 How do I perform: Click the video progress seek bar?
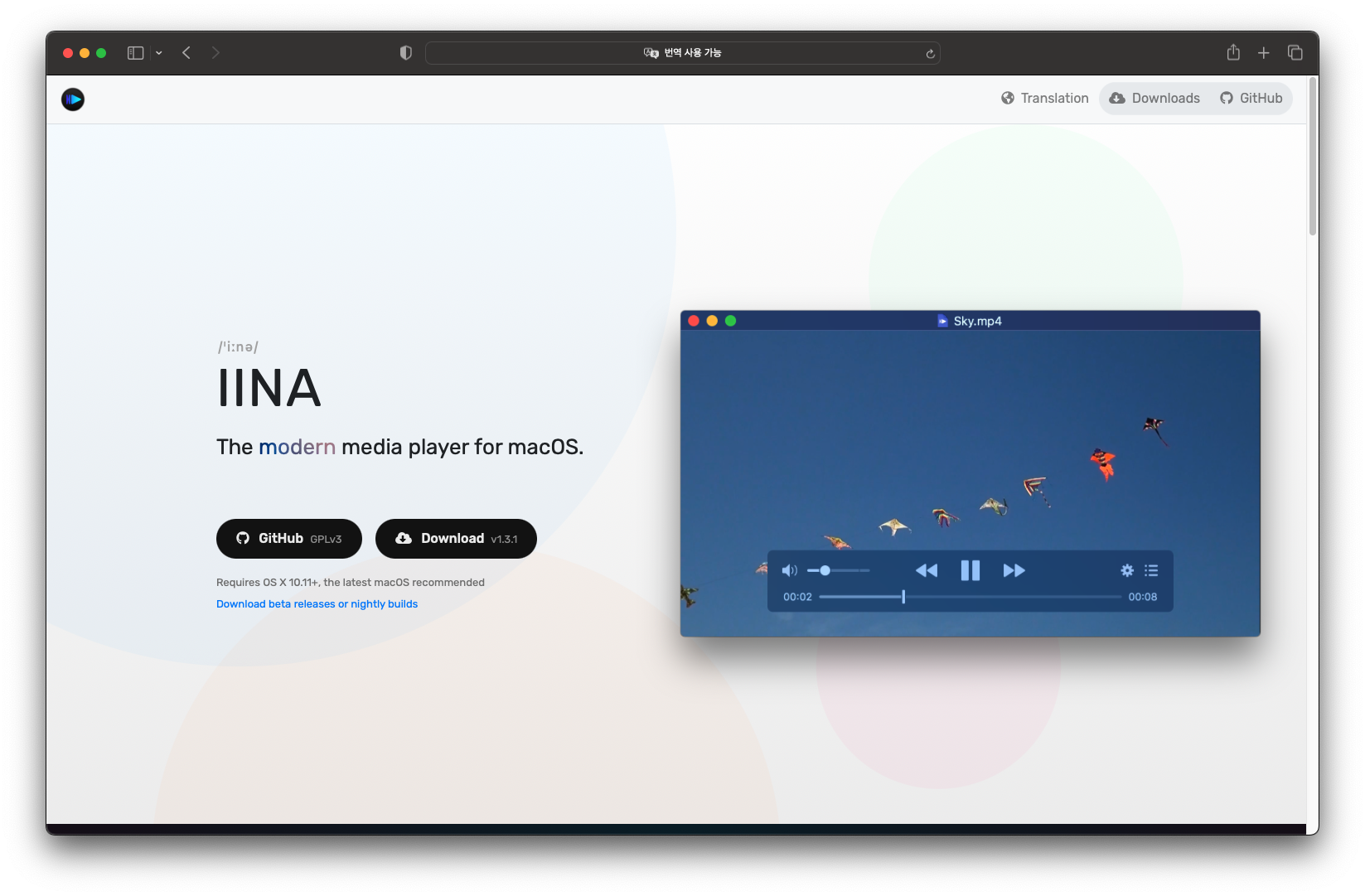pos(970,597)
